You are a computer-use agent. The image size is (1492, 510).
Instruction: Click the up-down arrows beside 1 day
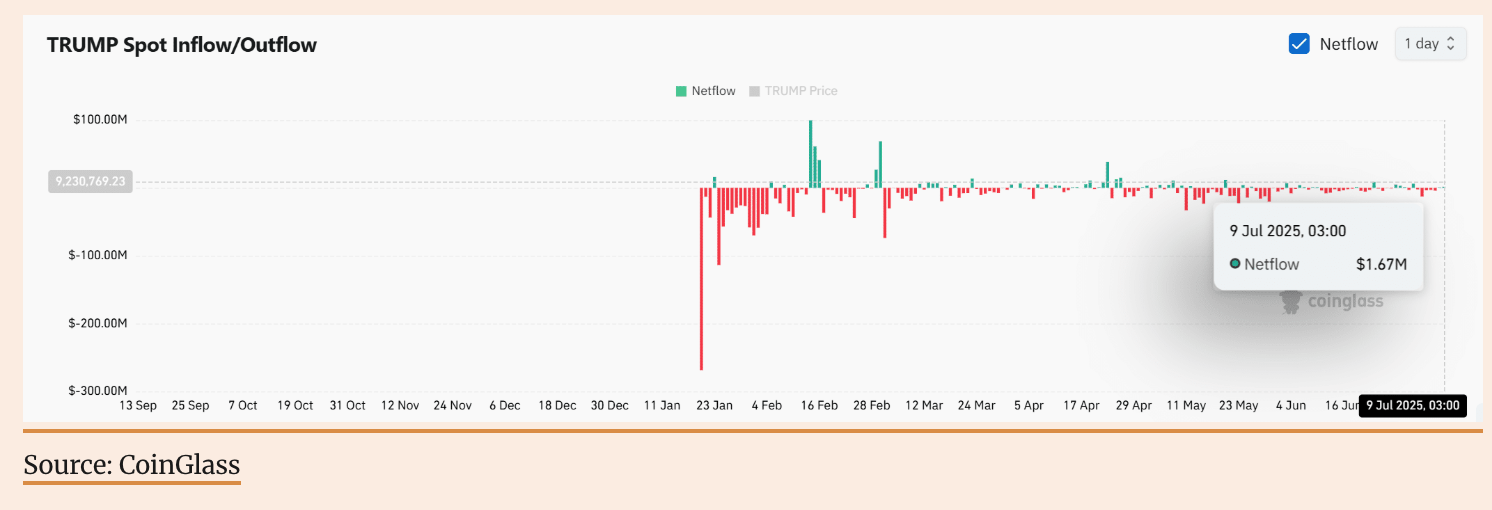(1452, 44)
